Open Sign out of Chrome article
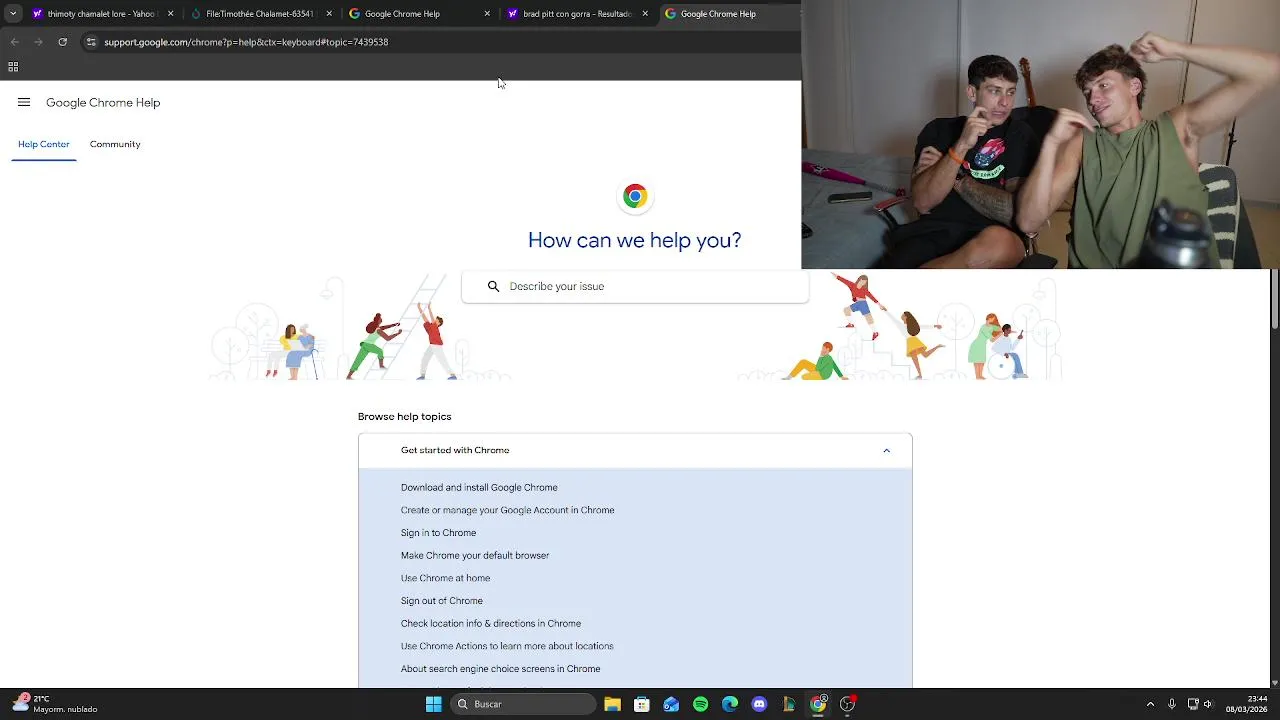Image resolution: width=1280 pixels, height=720 pixels. (x=442, y=601)
